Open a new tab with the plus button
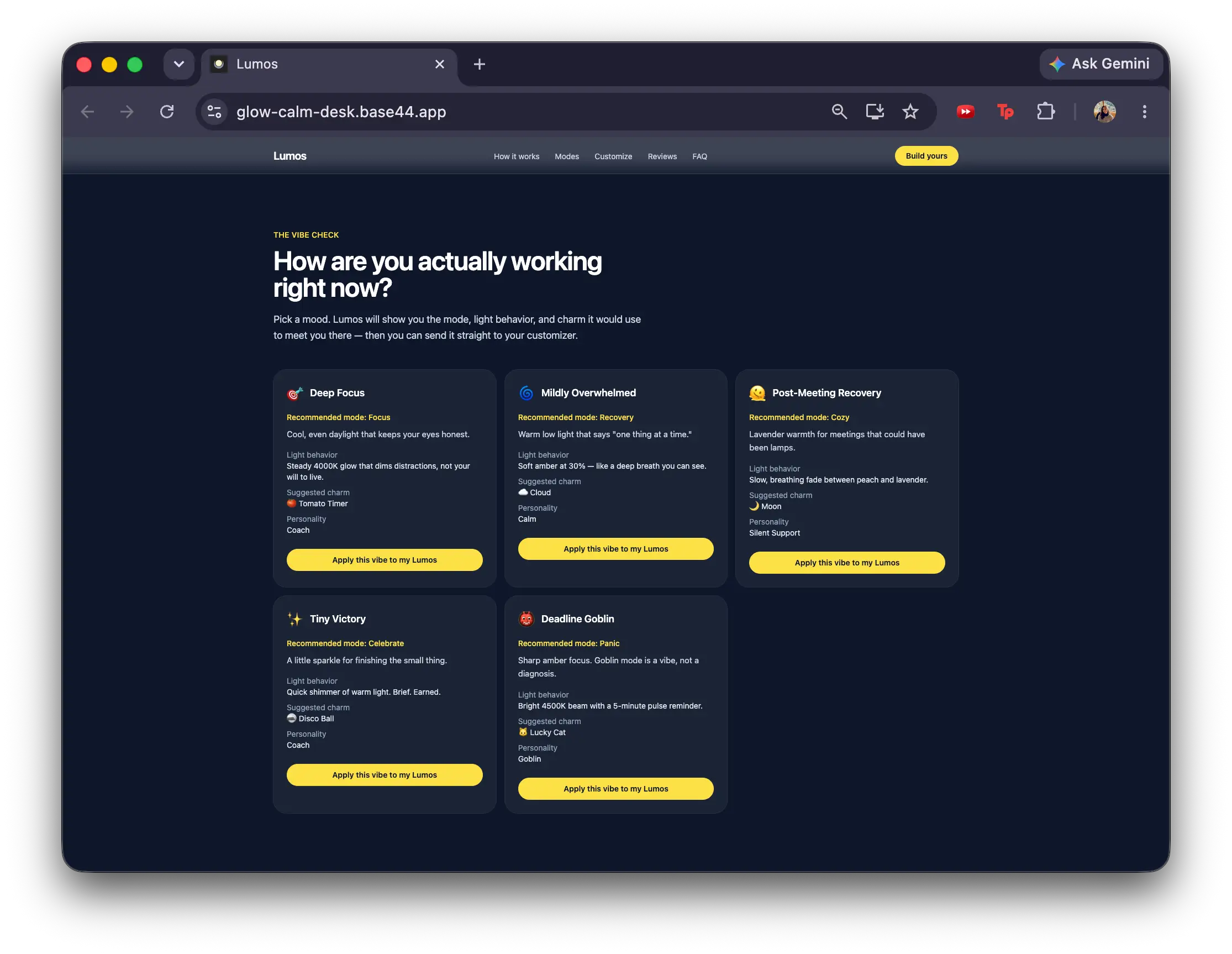1232x954 pixels. click(x=479, y=64)
